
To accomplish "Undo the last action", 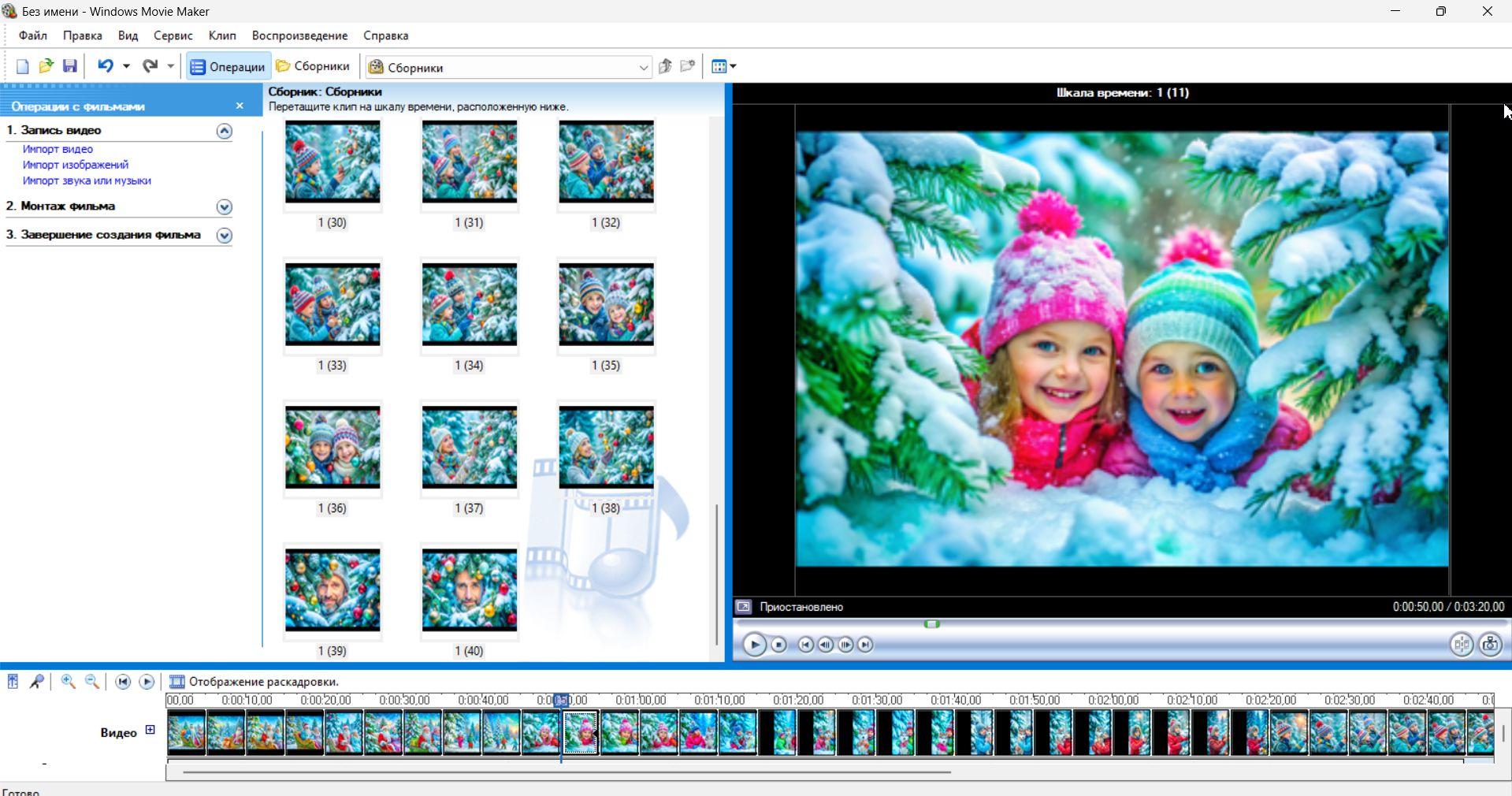I will pos(106,67).
